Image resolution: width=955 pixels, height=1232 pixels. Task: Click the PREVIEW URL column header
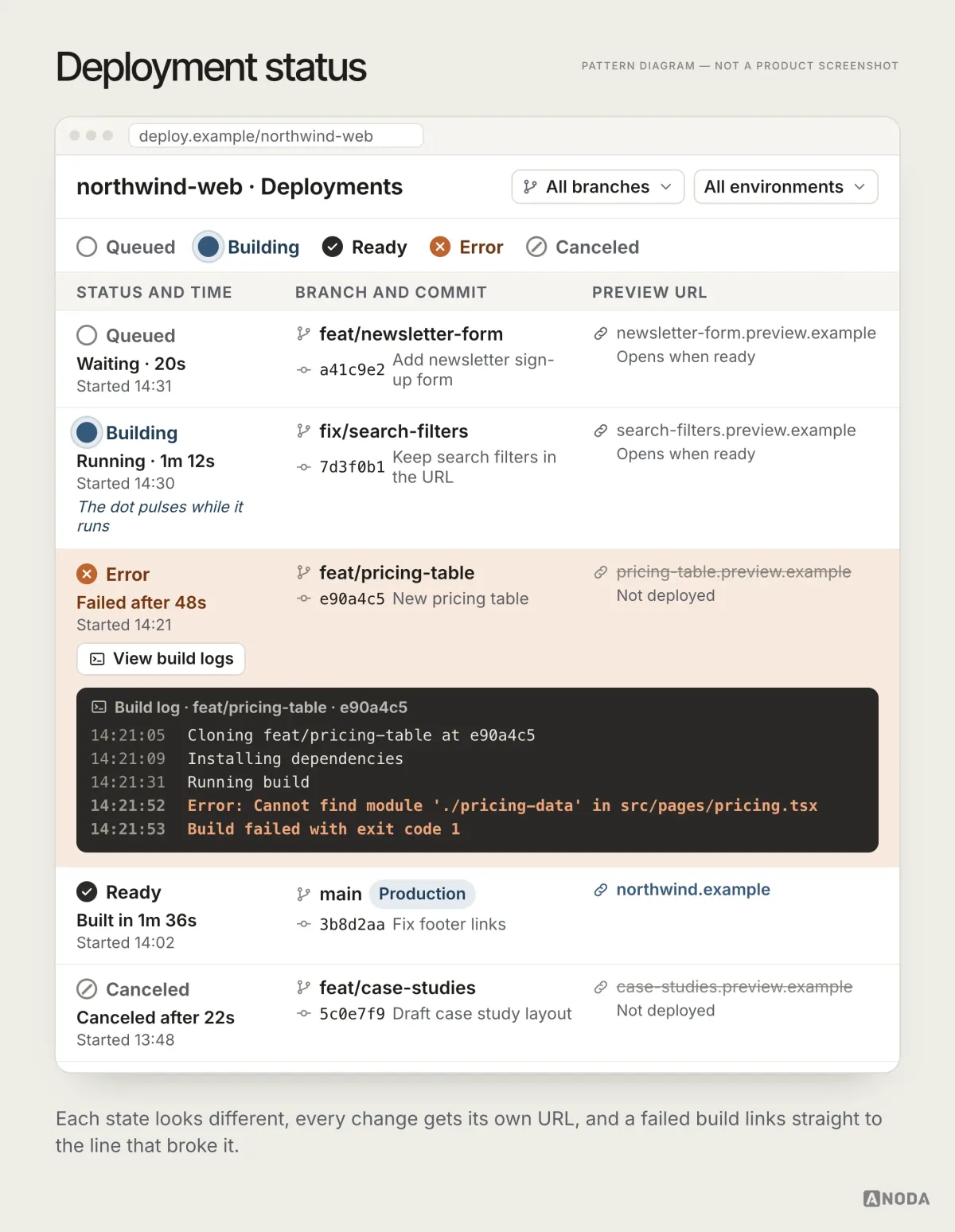(x=649, y=292)
